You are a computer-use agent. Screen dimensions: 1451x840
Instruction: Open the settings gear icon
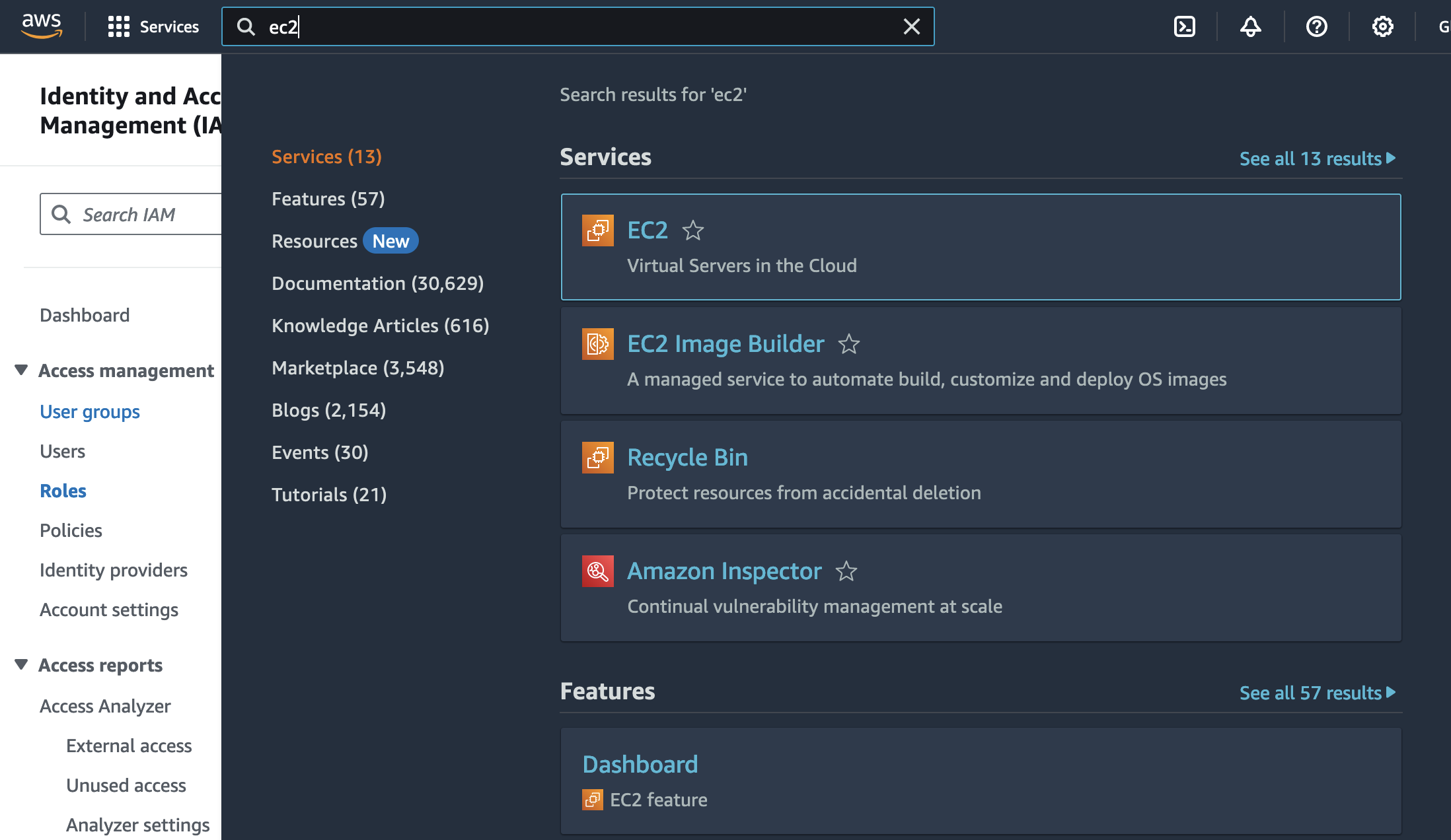click(1382, 26)
